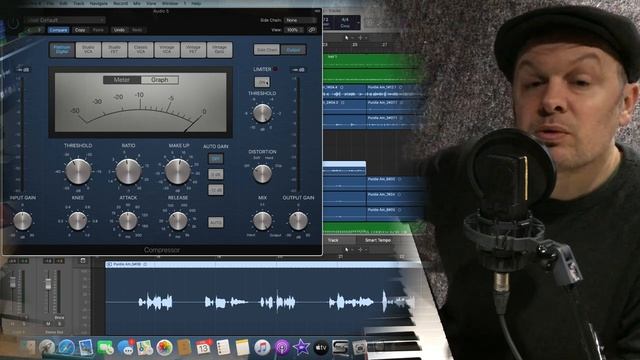Open Calendar from the Dock

click(203, 347)
